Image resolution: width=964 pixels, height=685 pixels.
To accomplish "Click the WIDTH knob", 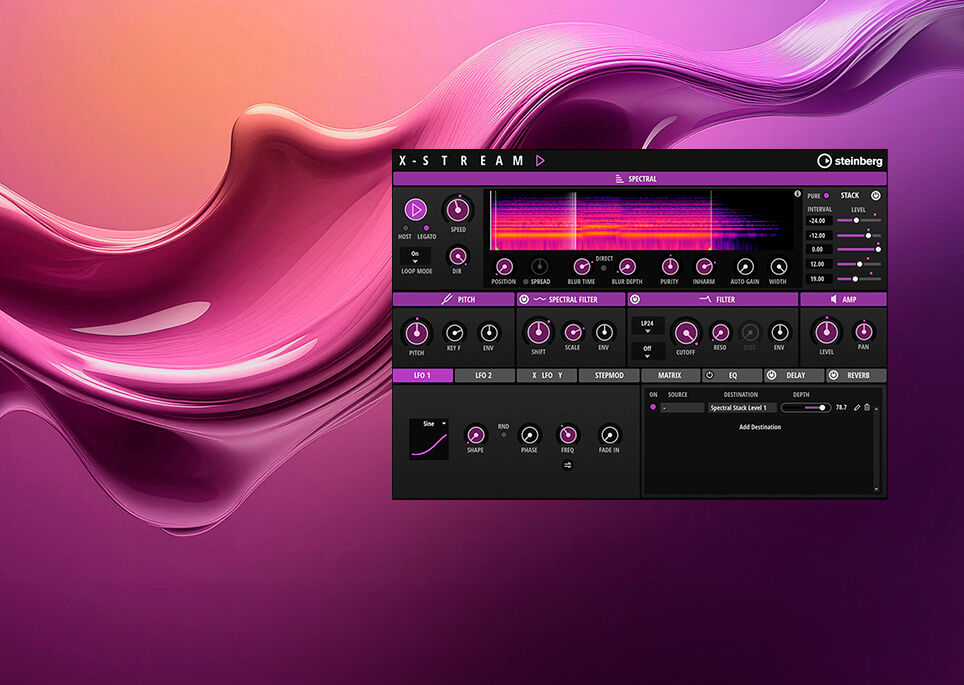I will 778,267.
